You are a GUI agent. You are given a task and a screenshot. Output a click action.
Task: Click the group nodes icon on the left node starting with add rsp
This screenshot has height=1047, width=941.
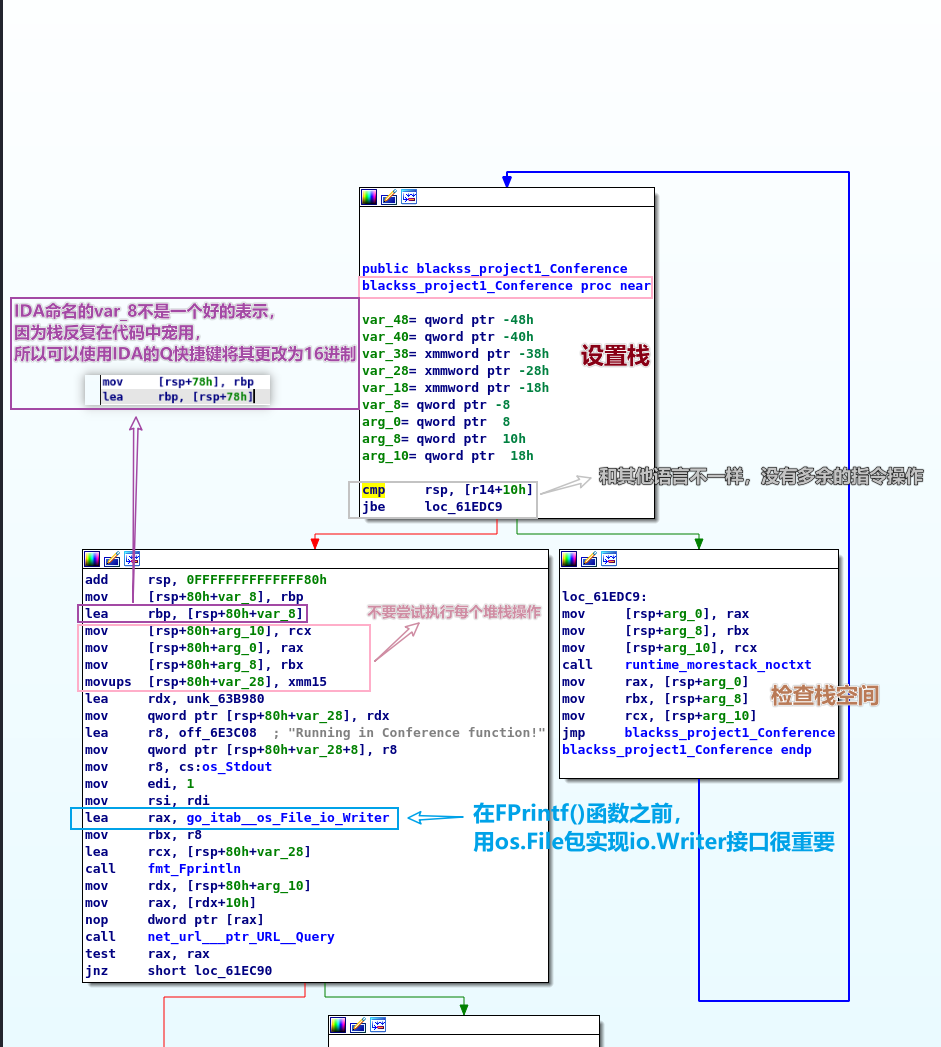(132, 560)
